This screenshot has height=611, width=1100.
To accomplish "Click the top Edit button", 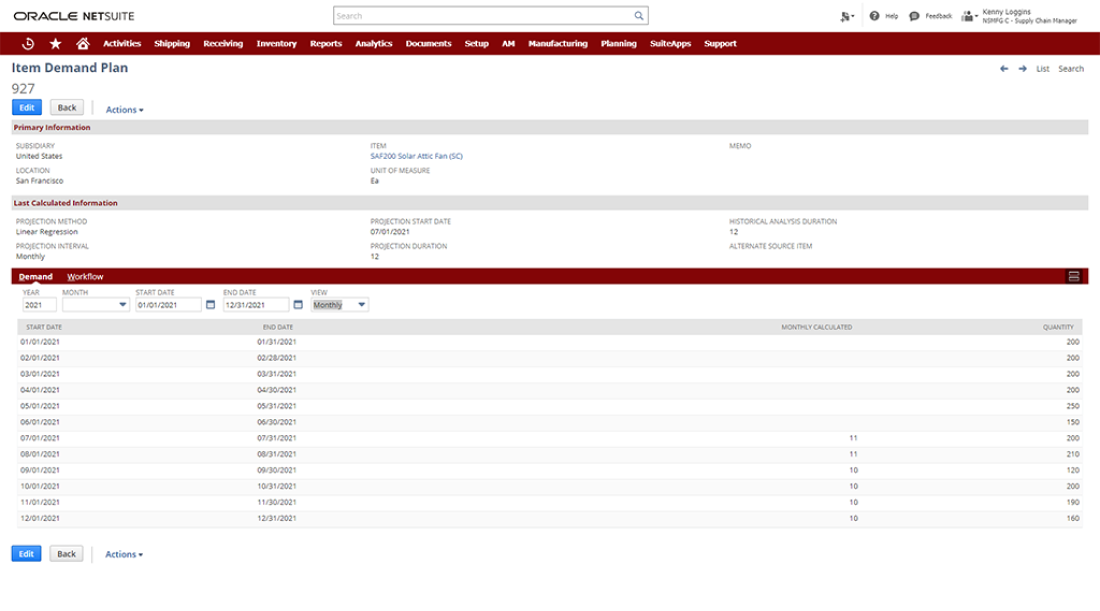I will coord(26,108).
